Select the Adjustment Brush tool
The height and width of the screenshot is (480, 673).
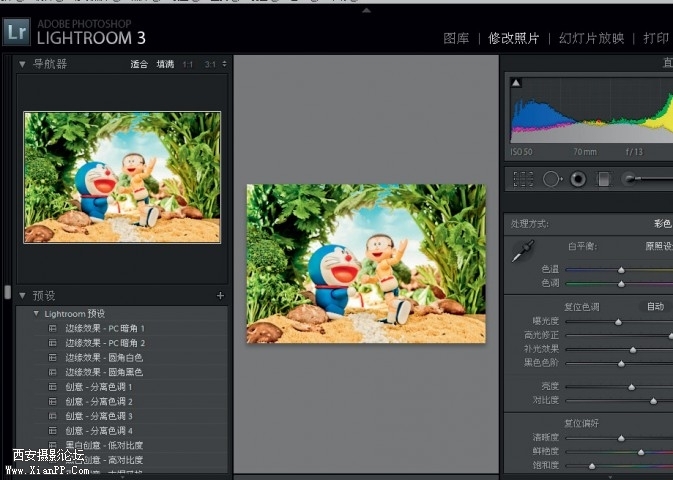[631, 179]
